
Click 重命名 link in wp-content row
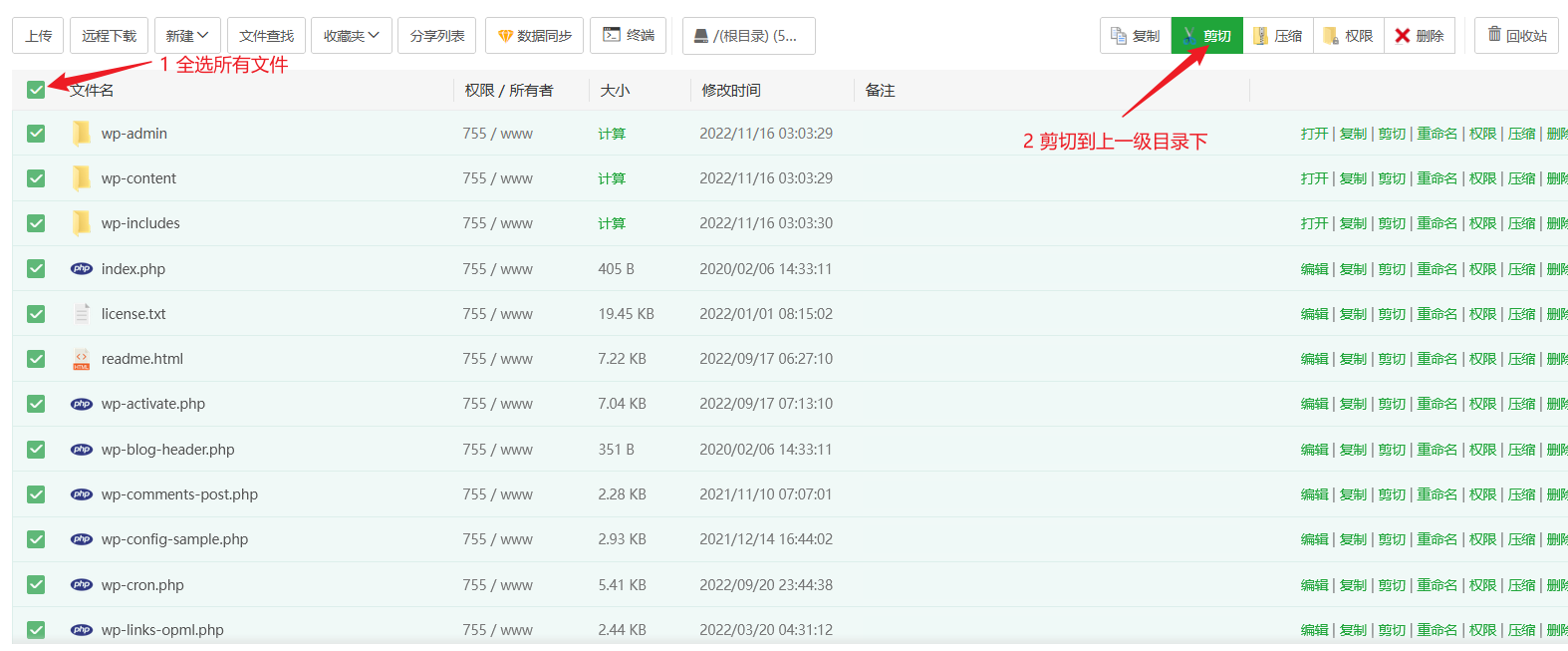pos(1437,178)
